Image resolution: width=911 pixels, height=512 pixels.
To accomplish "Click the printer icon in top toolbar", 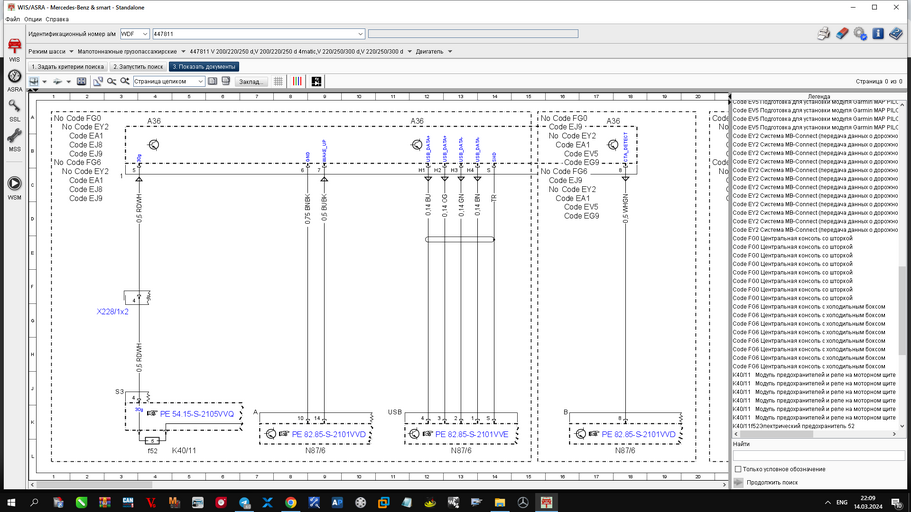I will click(x=823, y=34).
